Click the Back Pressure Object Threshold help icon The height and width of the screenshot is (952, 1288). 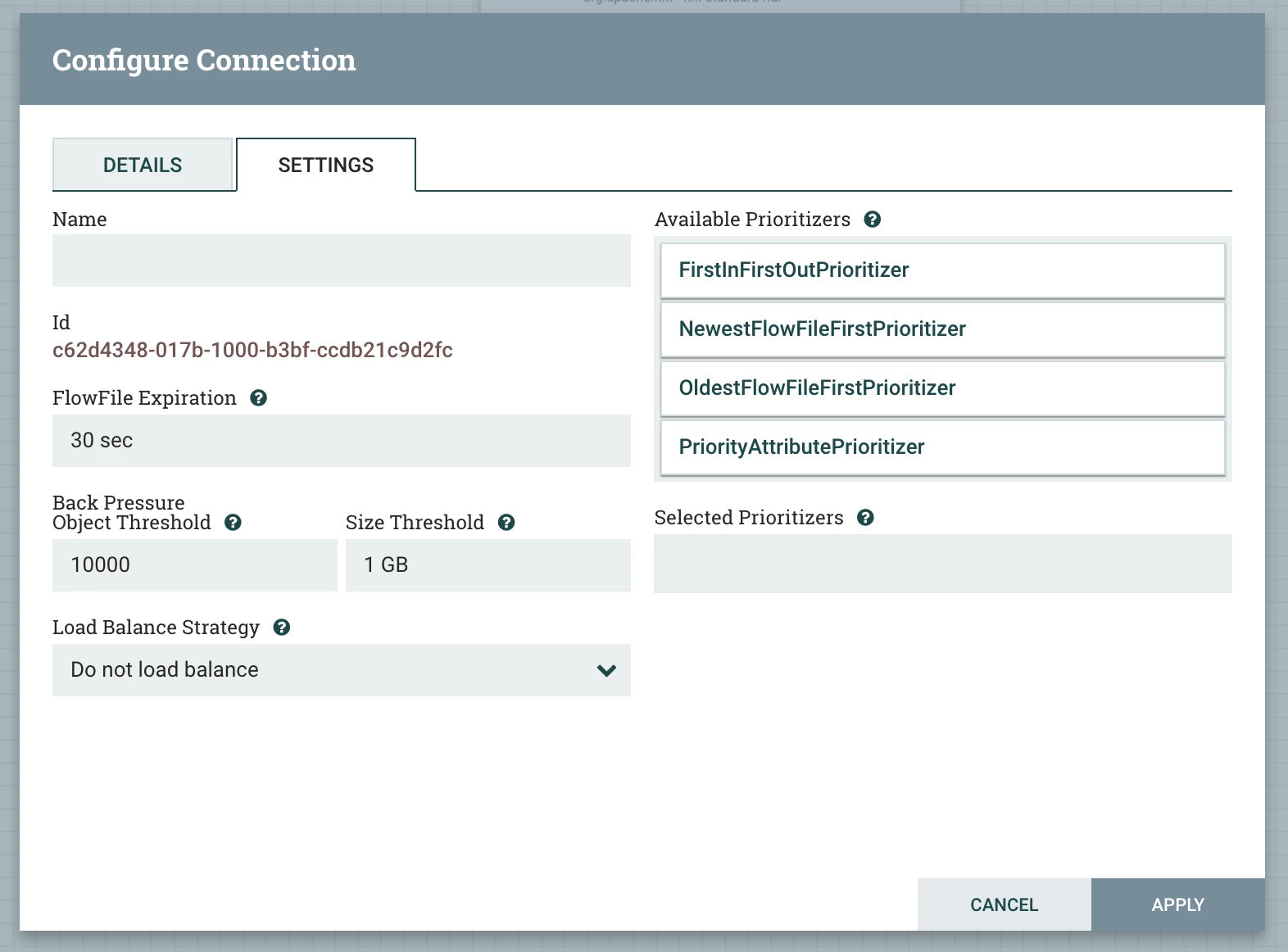pos(234,523)
